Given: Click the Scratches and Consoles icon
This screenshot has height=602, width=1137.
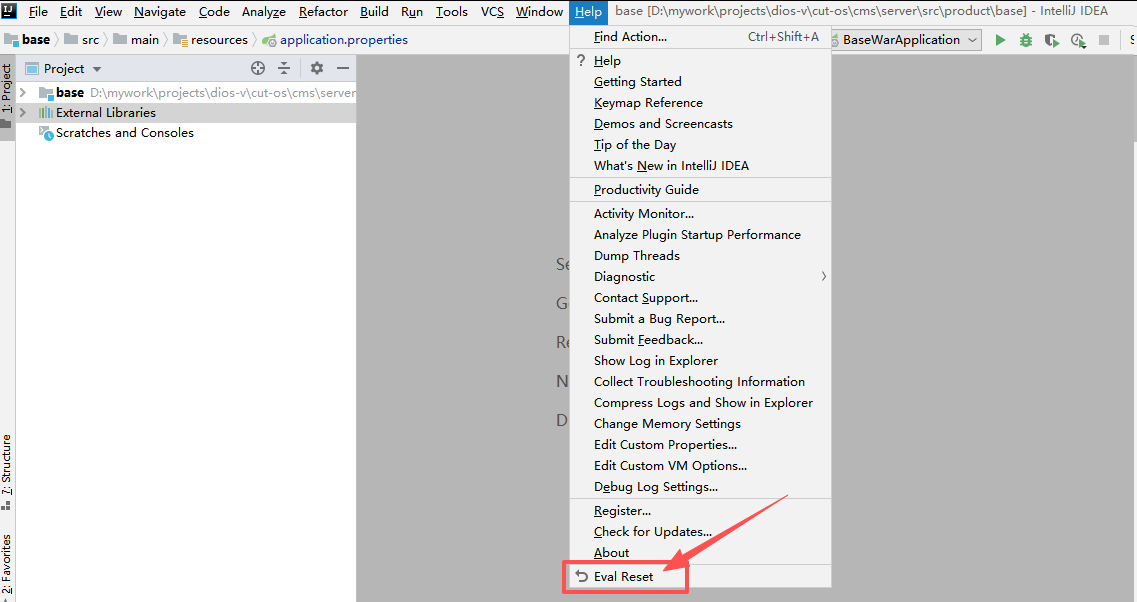Looking at the screenshot, I should click(46, 133).
